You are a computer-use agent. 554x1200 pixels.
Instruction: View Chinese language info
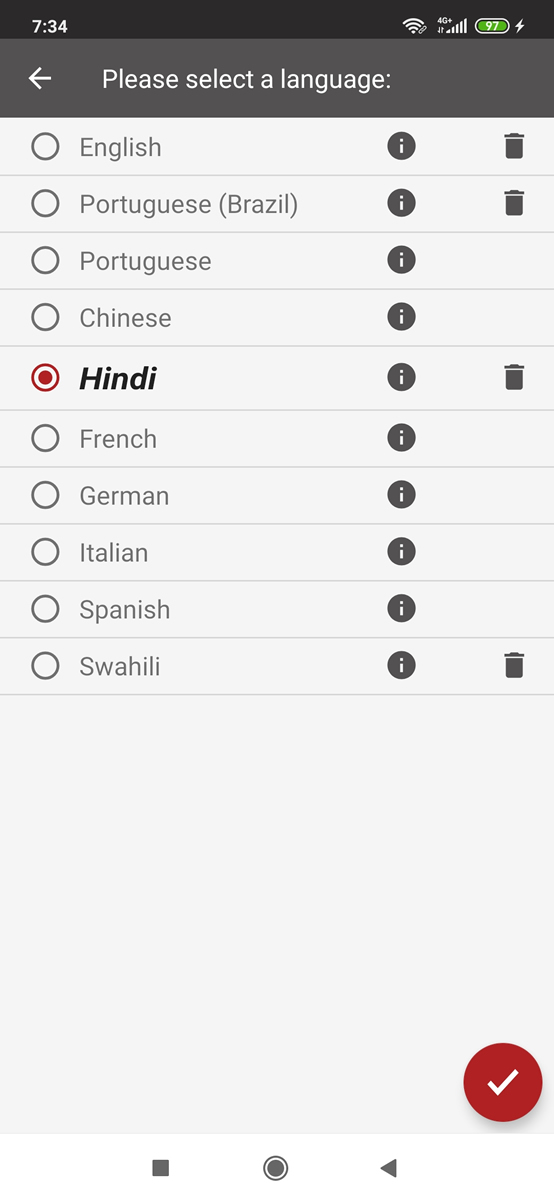401,318
